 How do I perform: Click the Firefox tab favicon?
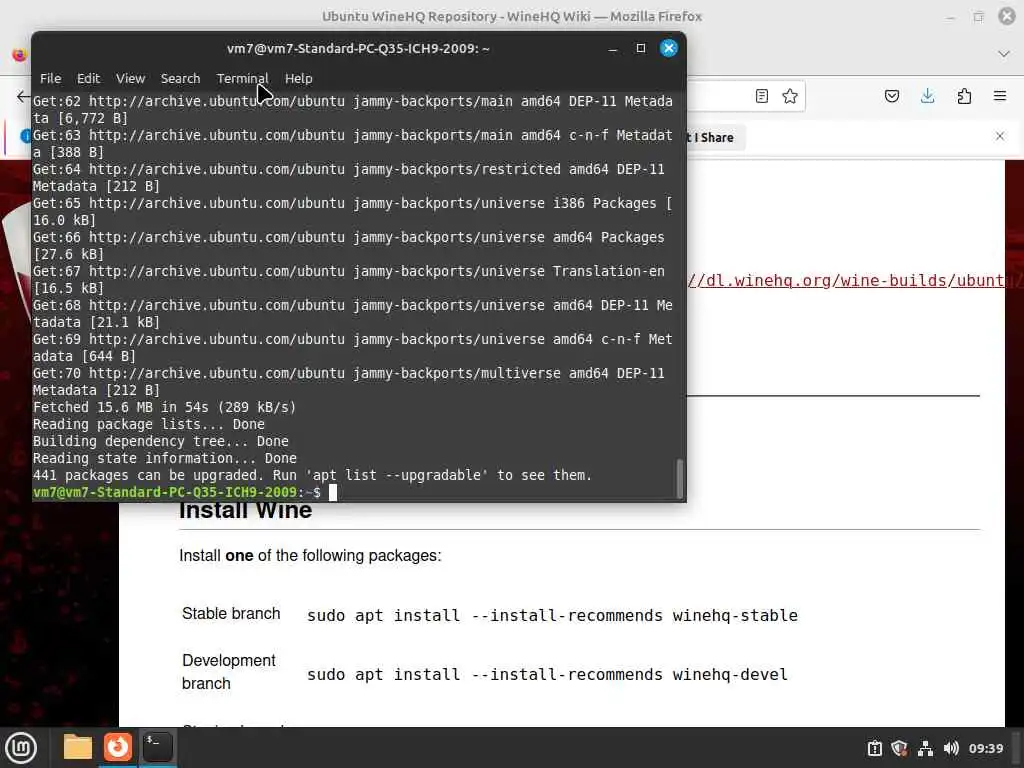click(x=20, y=54)
